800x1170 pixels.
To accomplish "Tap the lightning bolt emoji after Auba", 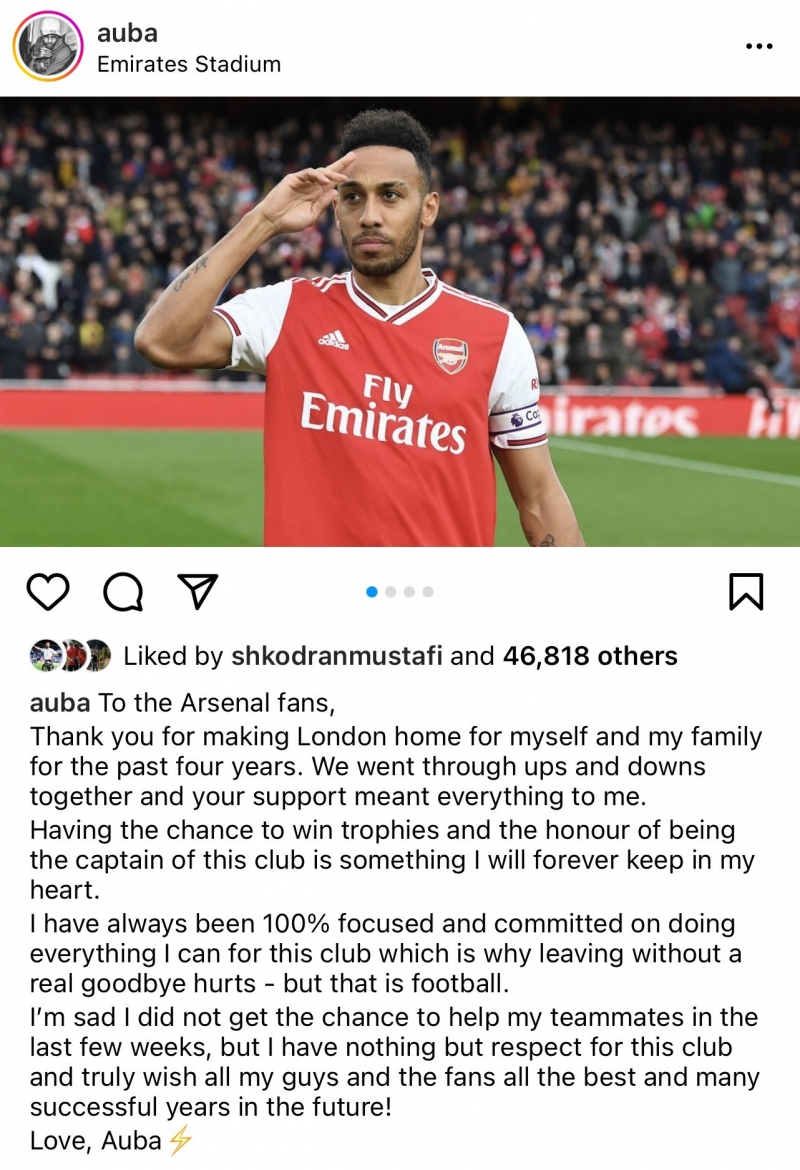I will tap(179, 1140).
